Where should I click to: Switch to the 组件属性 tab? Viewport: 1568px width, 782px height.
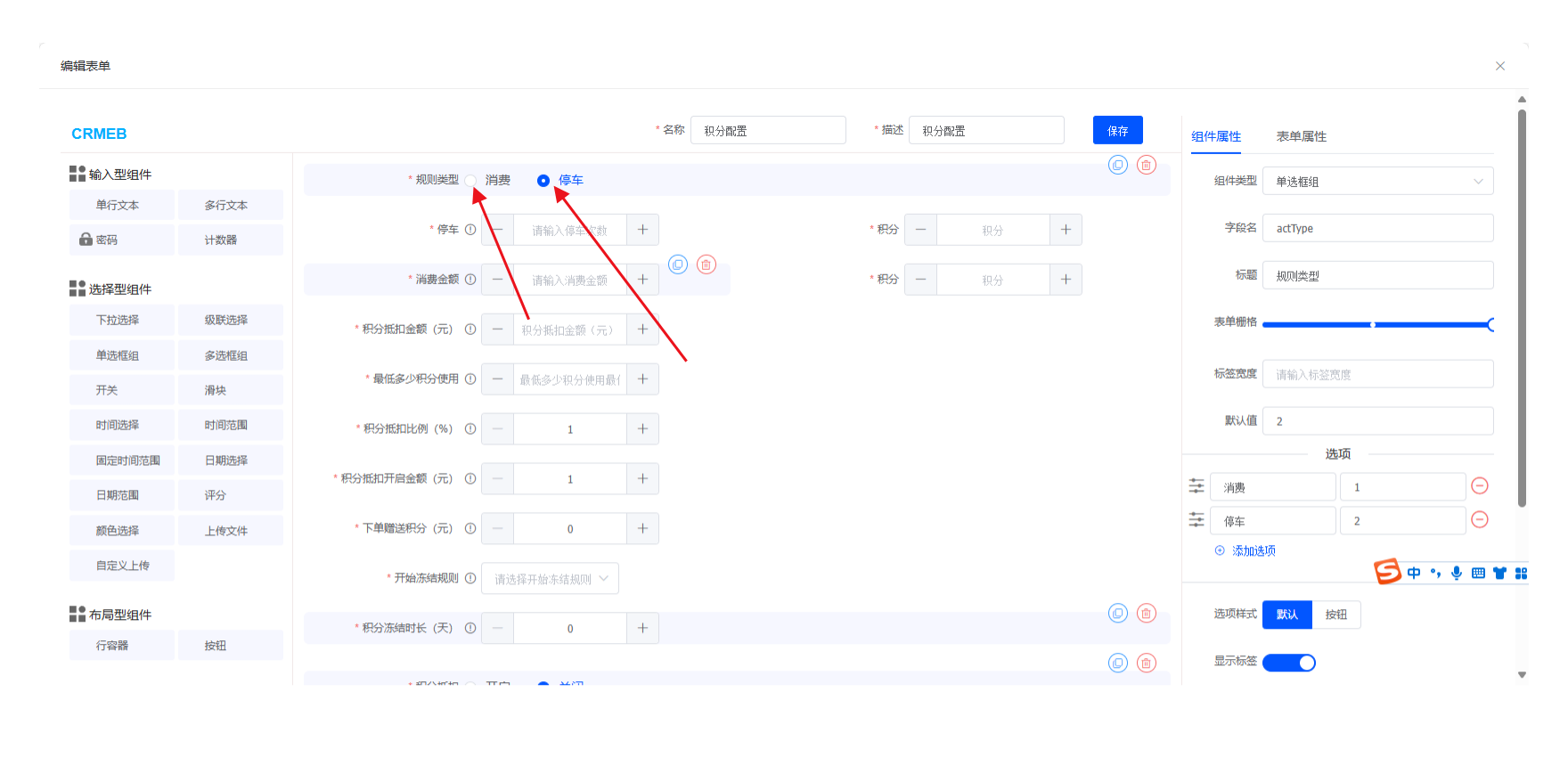coord(1216,136)
